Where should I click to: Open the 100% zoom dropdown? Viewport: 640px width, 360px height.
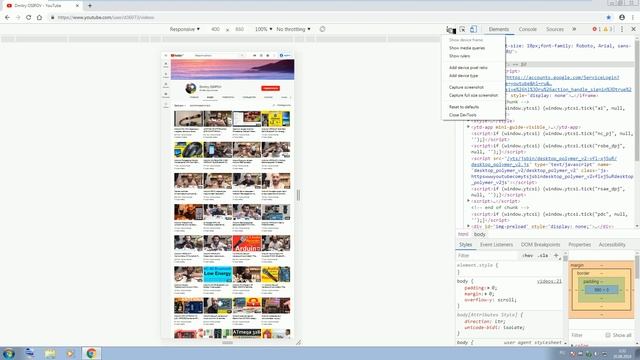[x=263, y=29]
